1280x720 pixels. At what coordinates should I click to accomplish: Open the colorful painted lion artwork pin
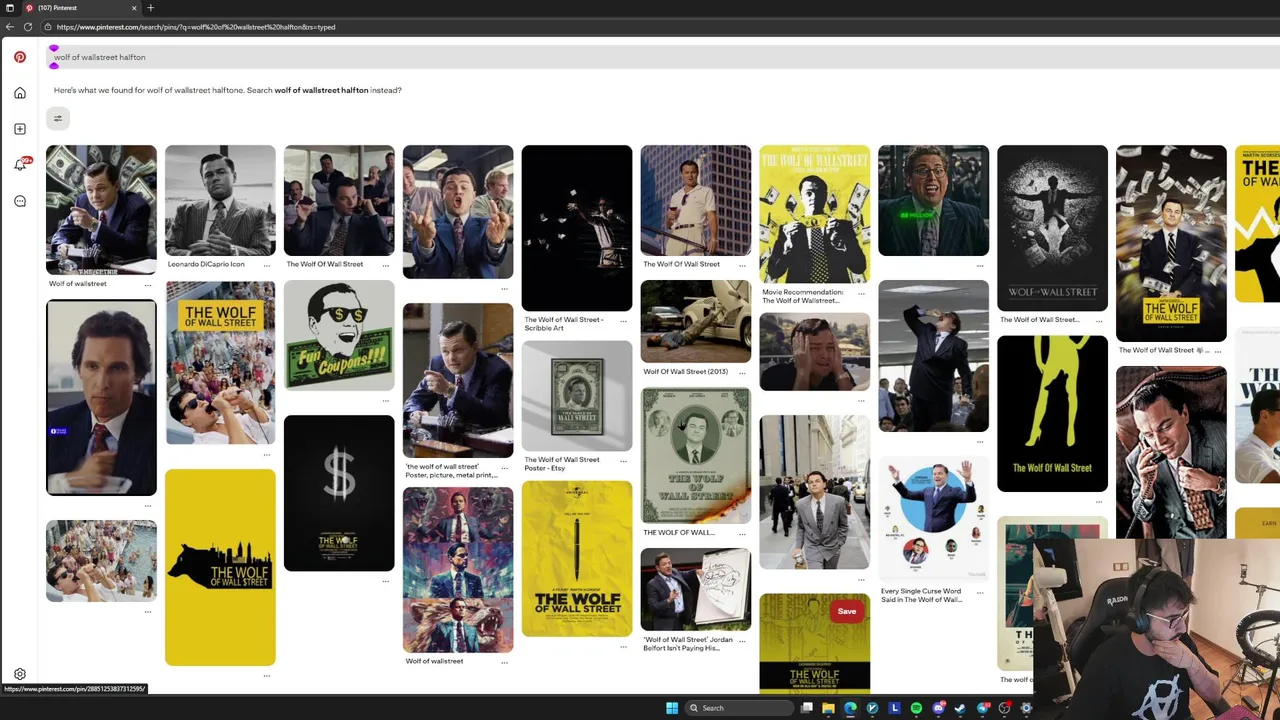458,570
